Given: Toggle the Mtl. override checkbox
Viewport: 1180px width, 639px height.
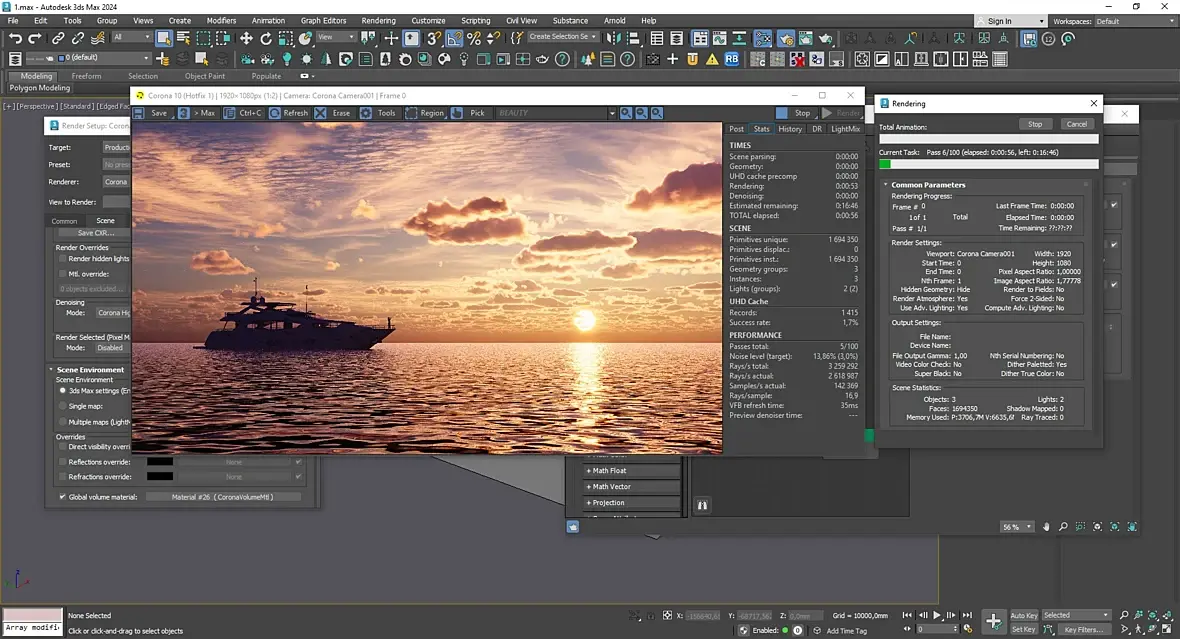Looking at the screenshot, I should (62, 273).
